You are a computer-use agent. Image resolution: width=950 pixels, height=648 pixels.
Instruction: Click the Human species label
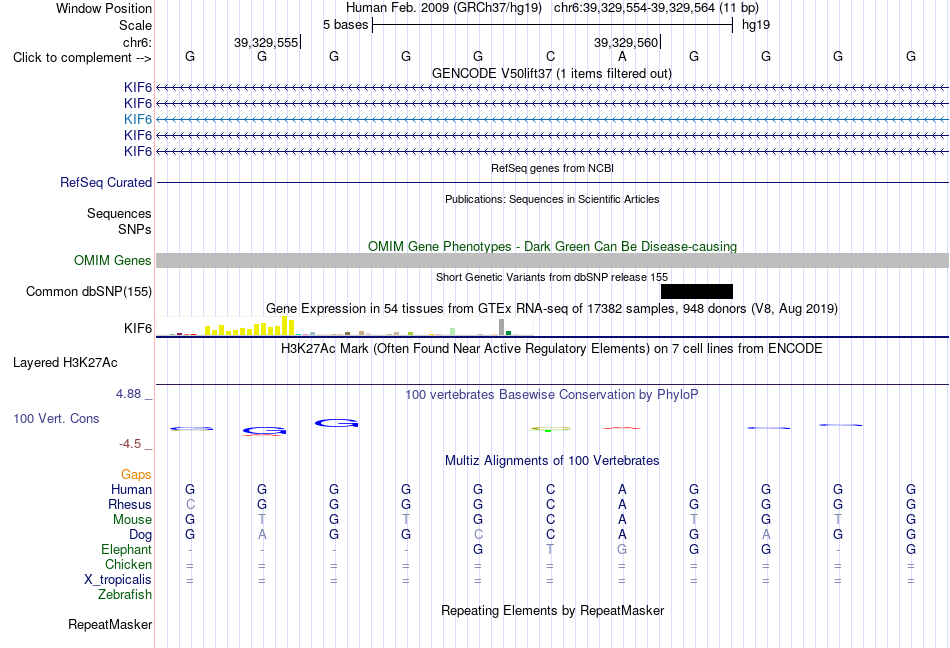click(x=131, y=489)
